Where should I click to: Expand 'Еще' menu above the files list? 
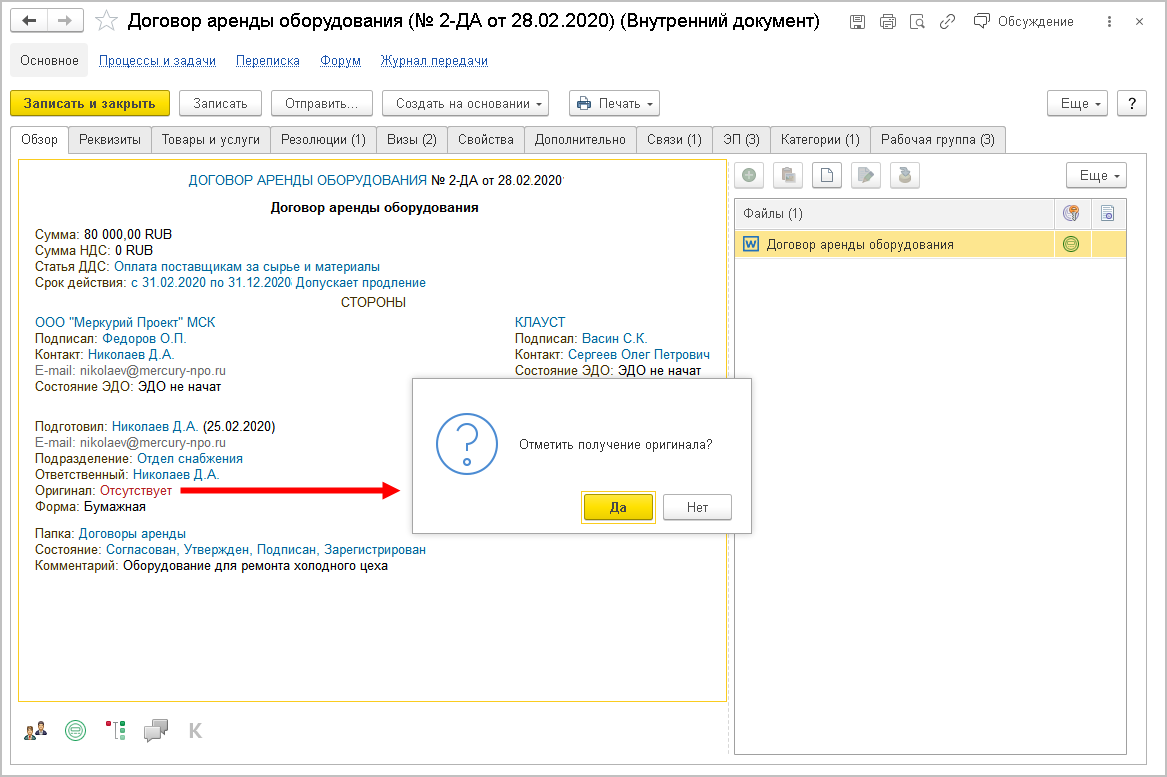pos(1095,176)
